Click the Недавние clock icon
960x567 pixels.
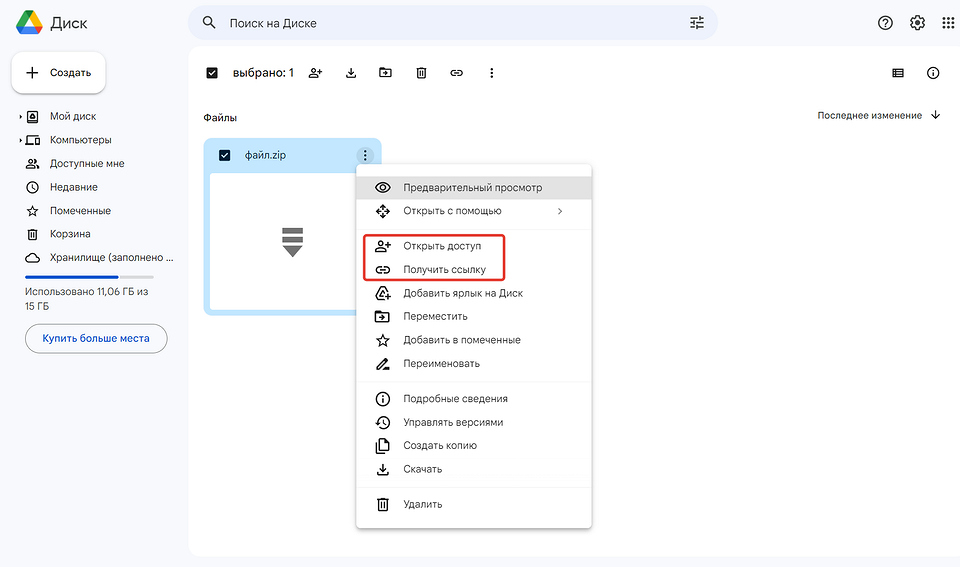(32, 187)
